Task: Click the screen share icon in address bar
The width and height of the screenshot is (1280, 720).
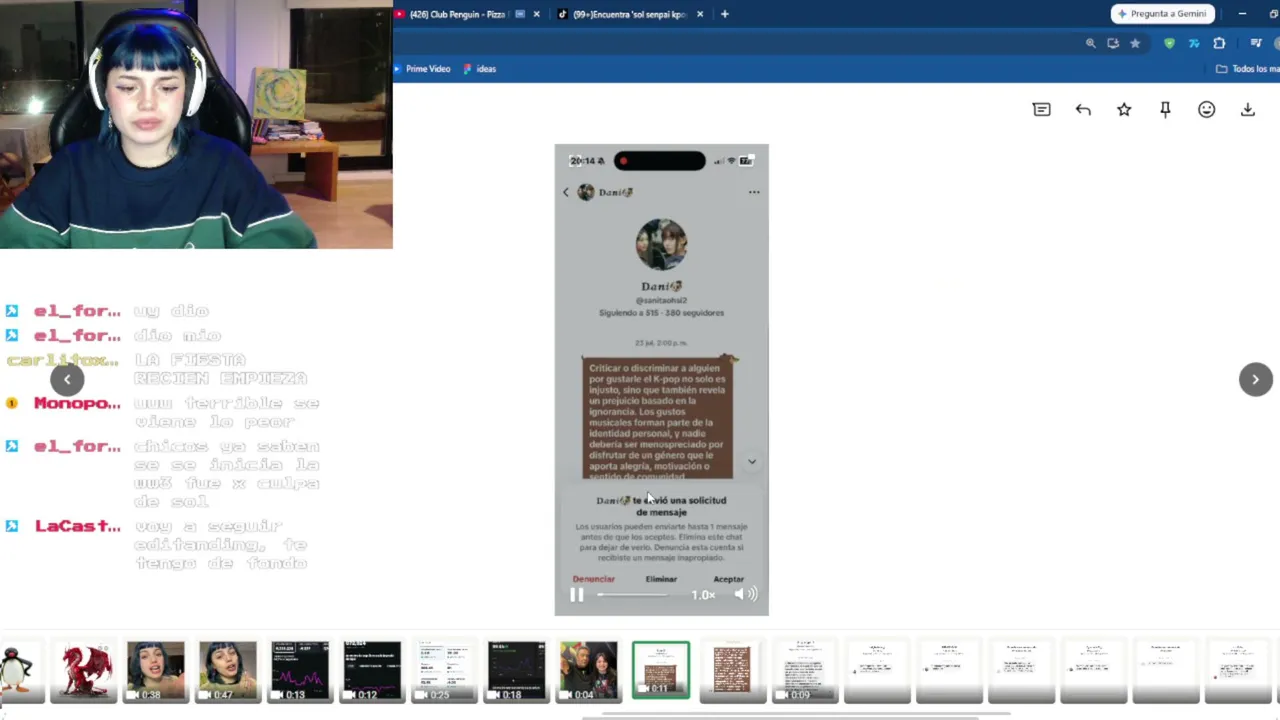Action: coord(1113,43)
